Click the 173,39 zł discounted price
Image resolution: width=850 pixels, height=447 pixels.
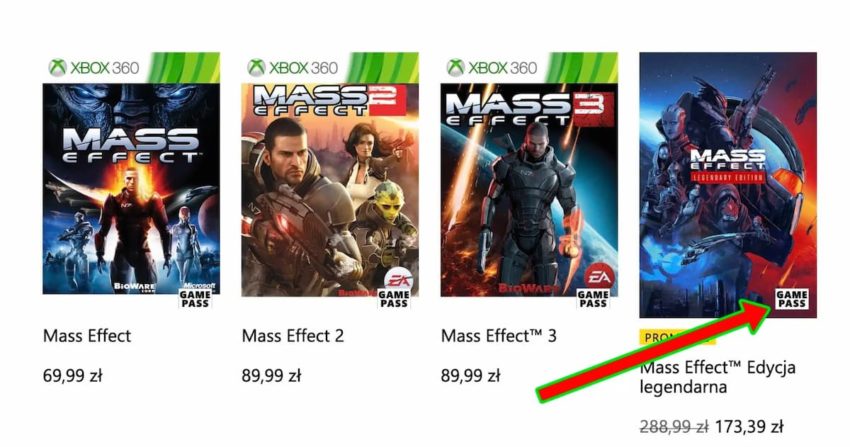(x=749, y=427)
